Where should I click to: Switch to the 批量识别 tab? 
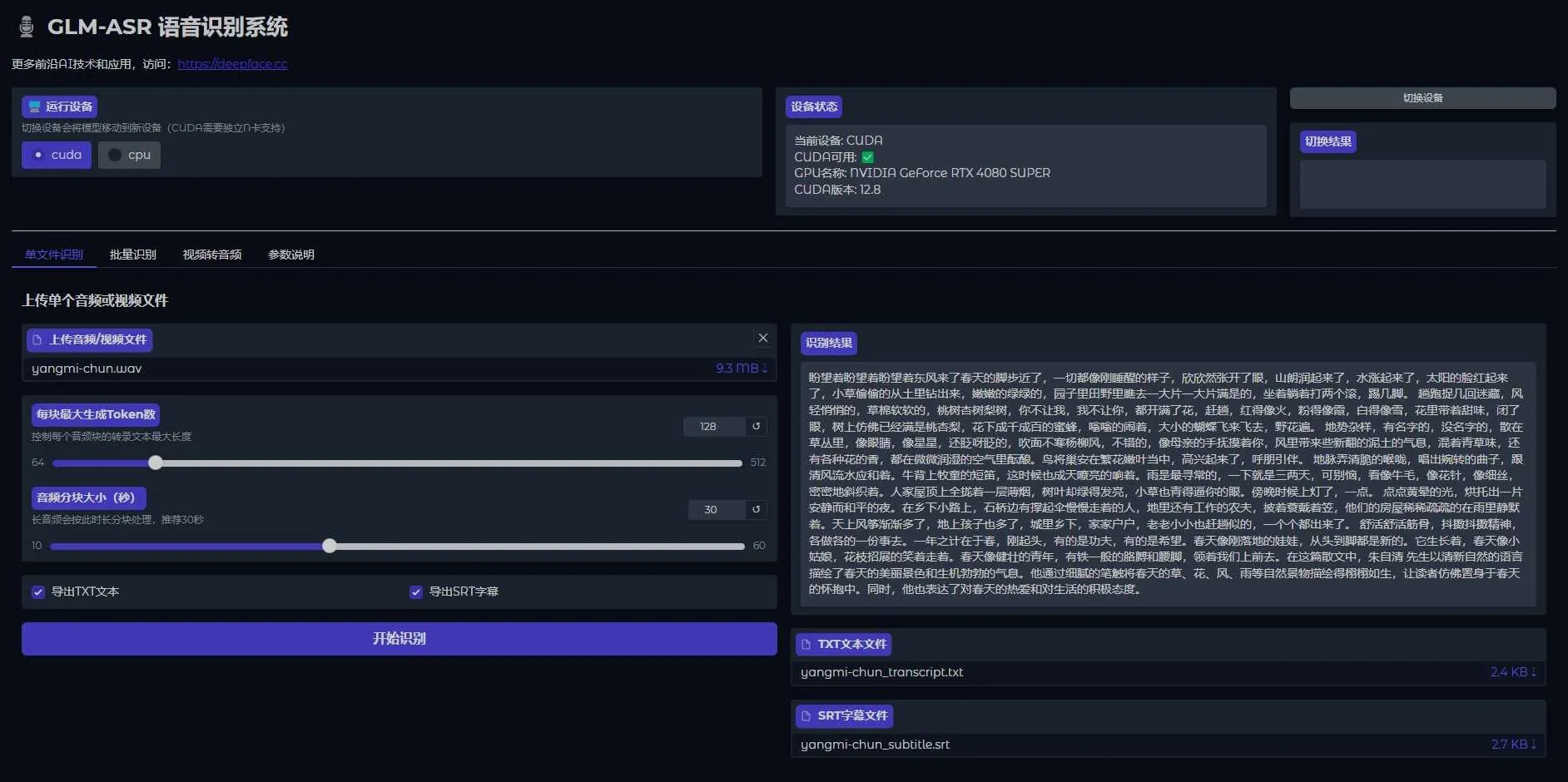coord(133,255)
